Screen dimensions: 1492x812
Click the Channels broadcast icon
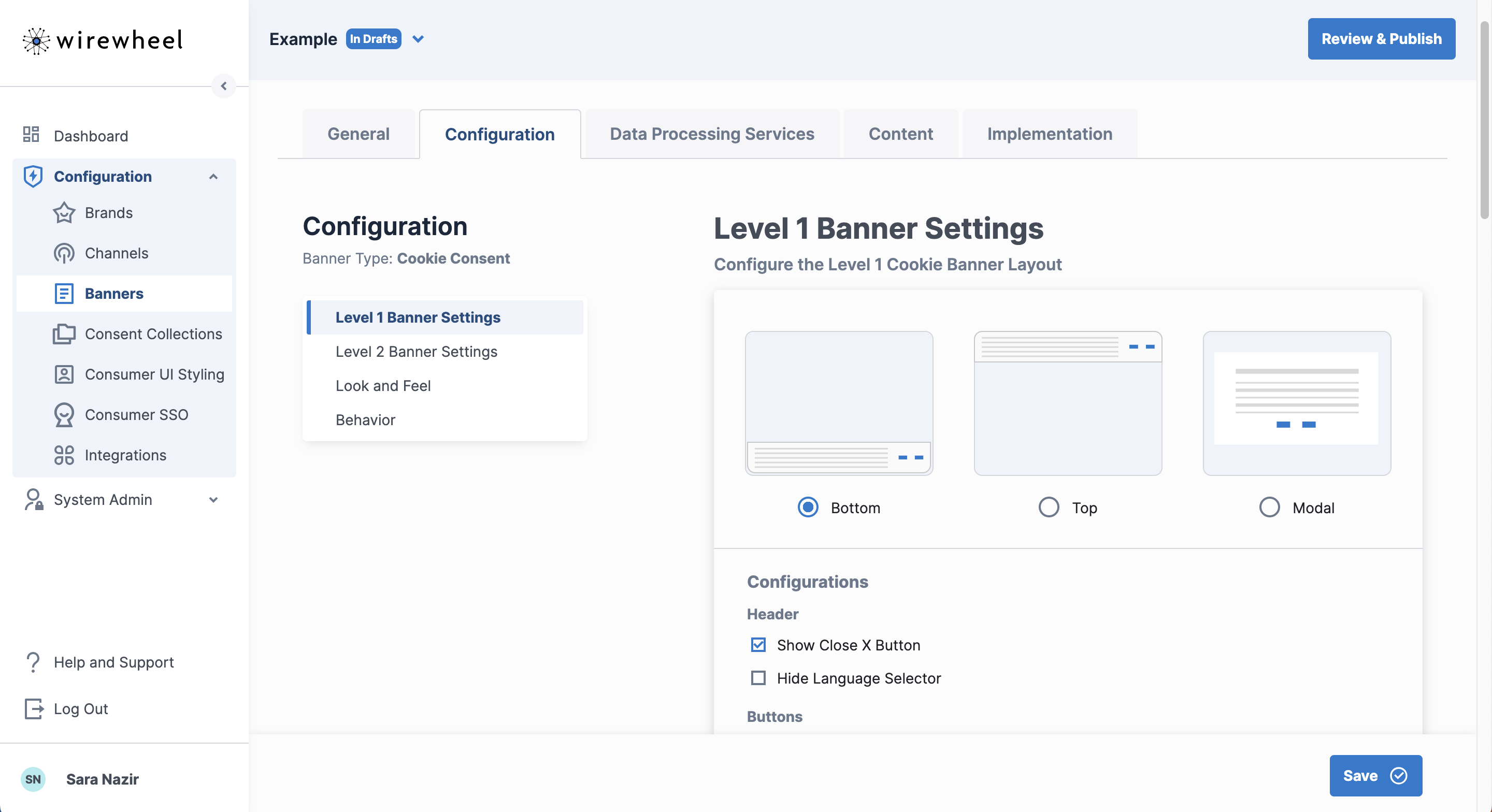point(64,253)
